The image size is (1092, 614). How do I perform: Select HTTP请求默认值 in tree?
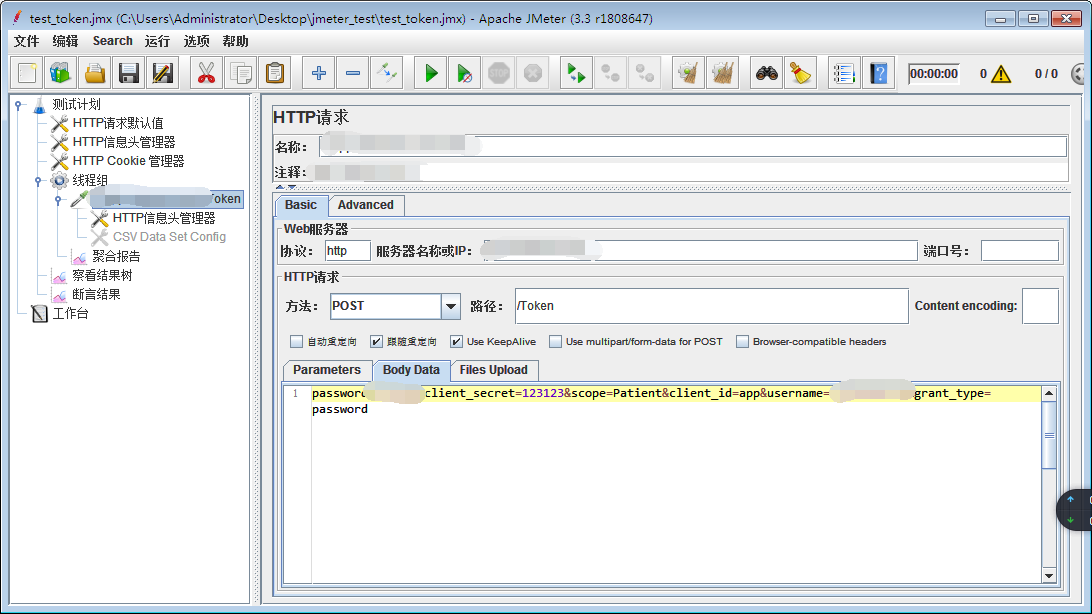(x=118, y=123)
